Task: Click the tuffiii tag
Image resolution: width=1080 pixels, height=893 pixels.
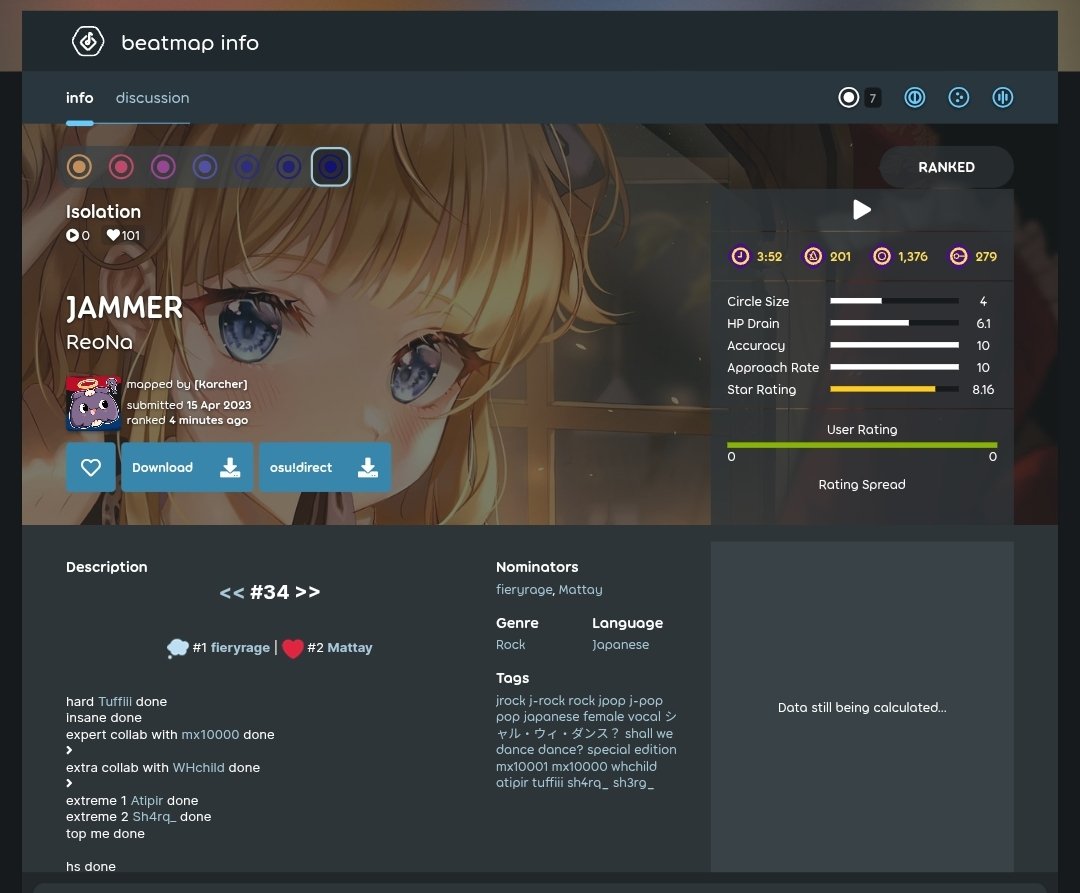Action: (x=548, y=783)
